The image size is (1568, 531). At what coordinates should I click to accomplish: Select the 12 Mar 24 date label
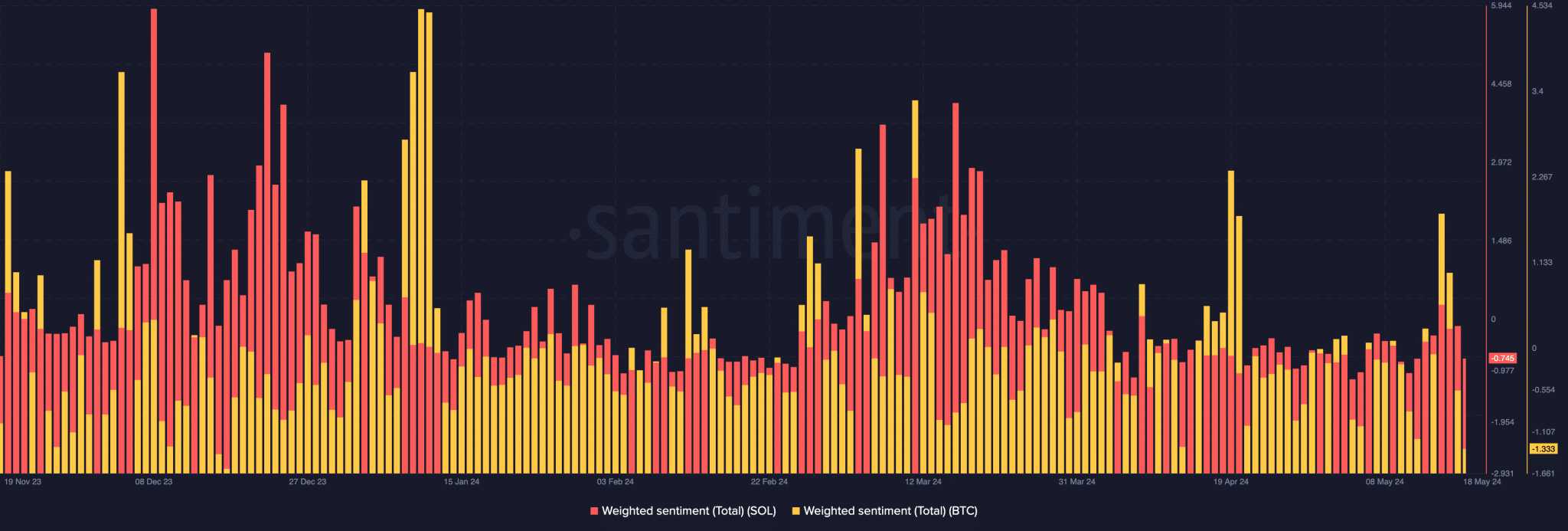click(923, 482)
